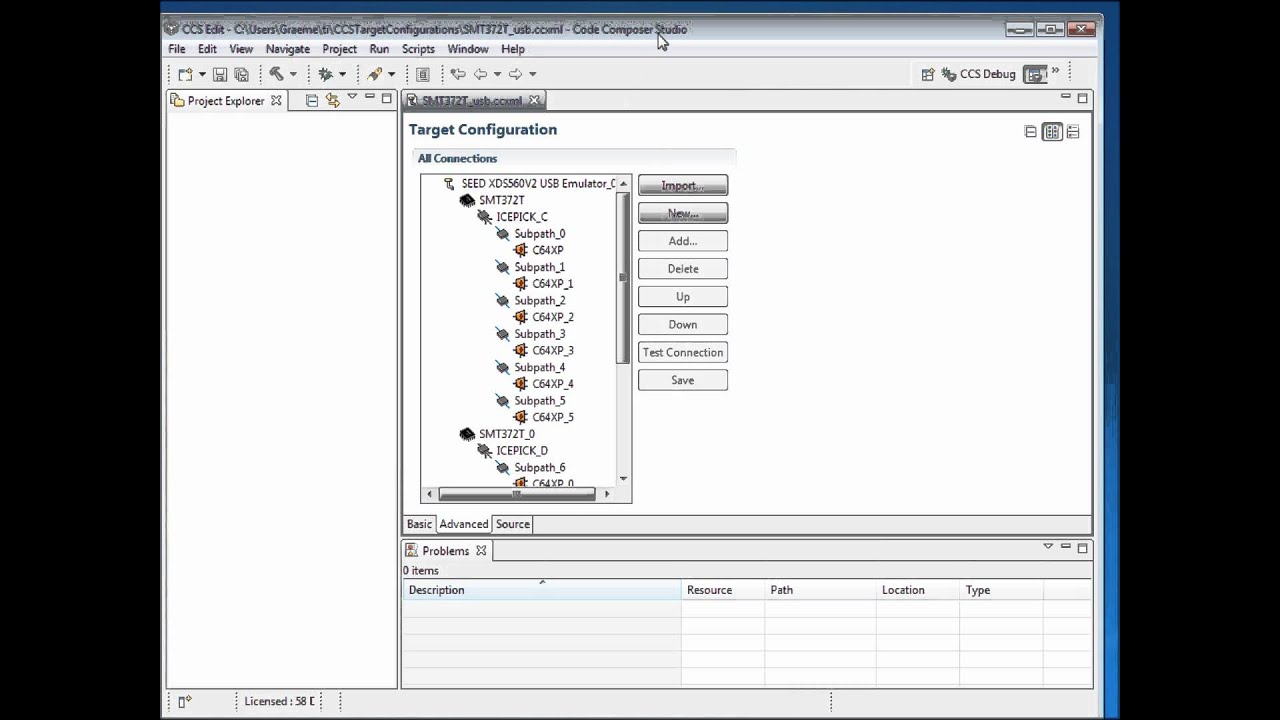Click the page toolbar icon before the navigation arrows

click(x=423, y=74)
